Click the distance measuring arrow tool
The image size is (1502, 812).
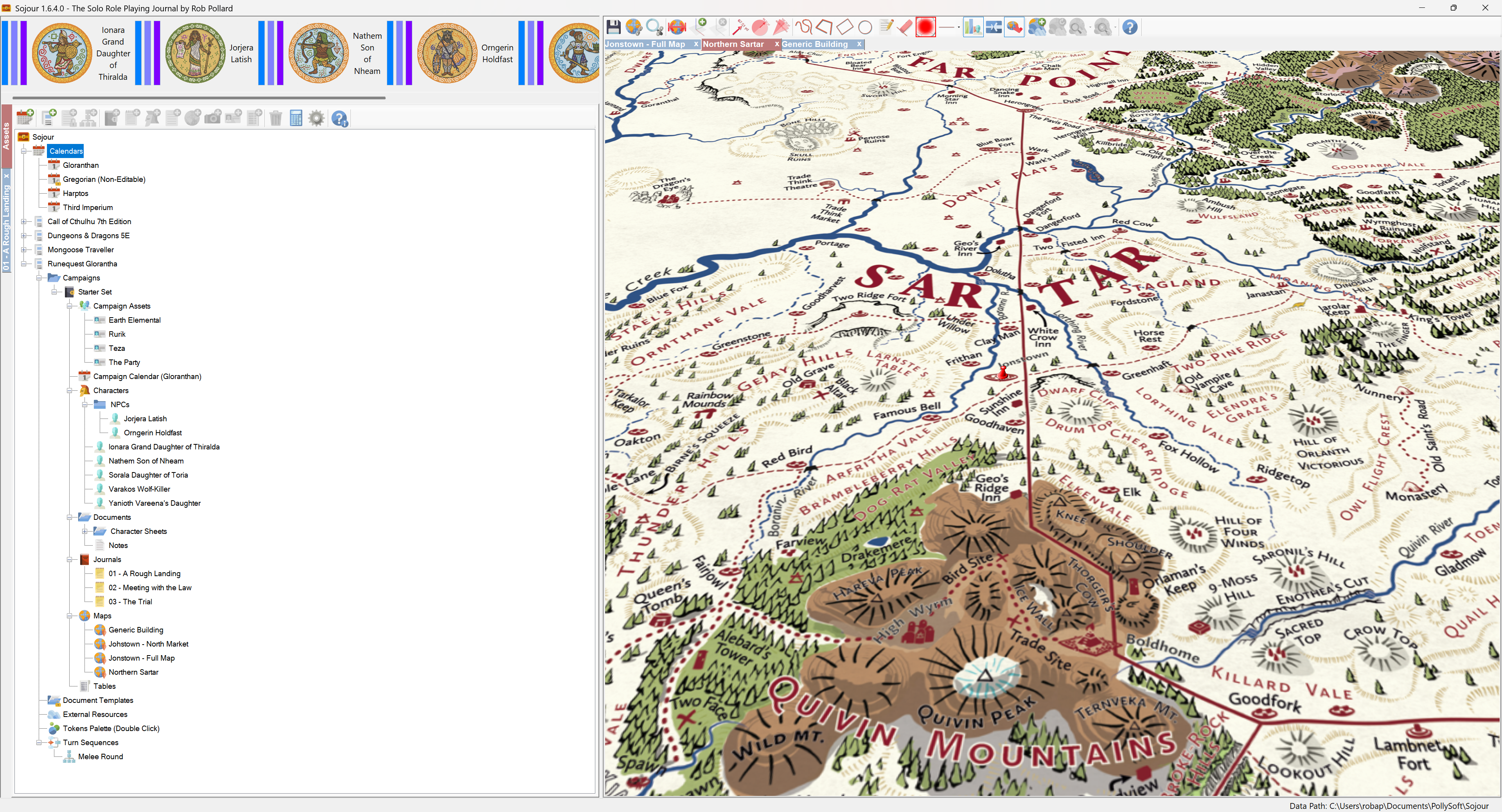(740, 27)
